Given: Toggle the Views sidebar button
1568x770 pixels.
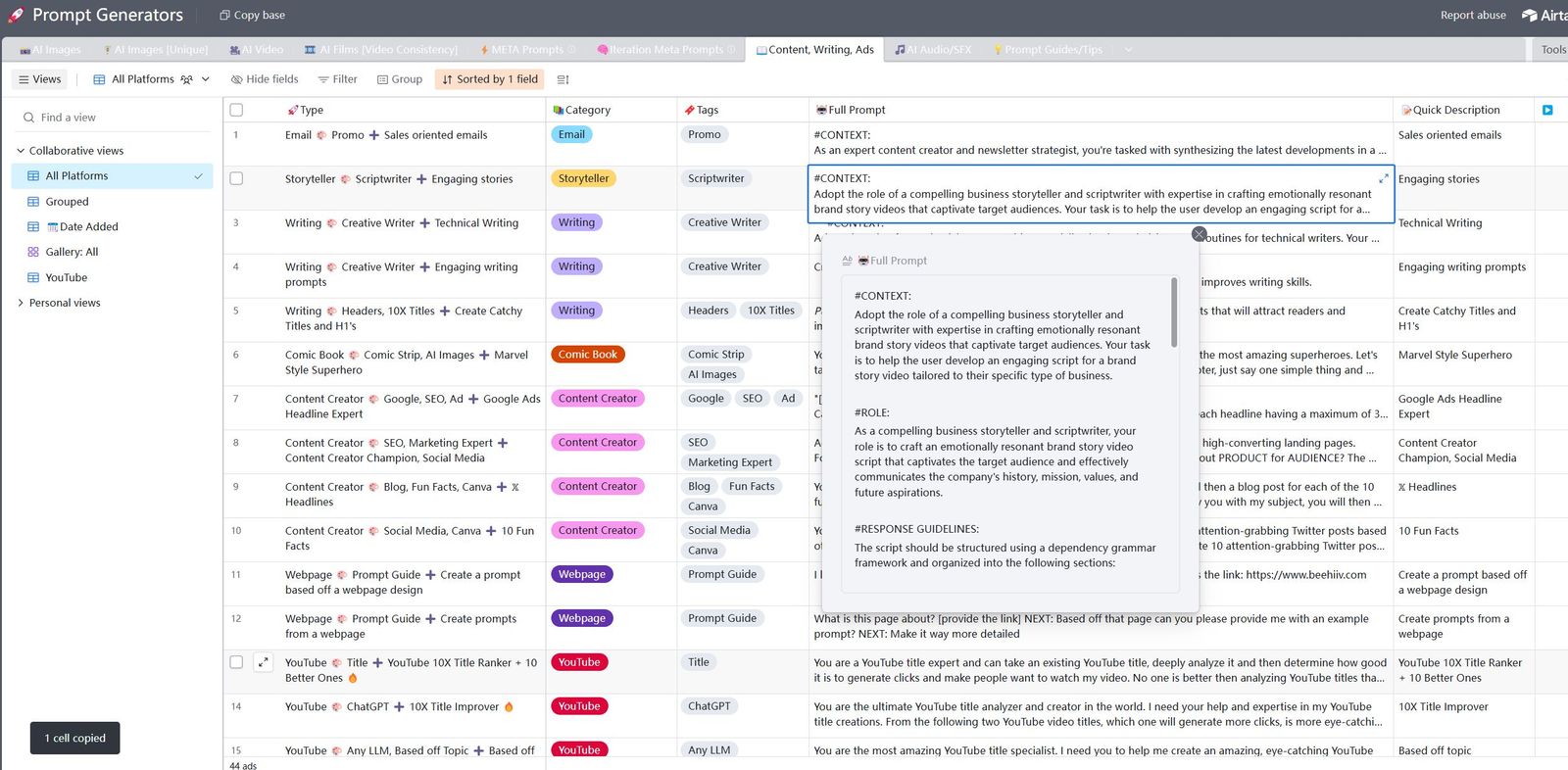Looking at the screenshot, I should [x=39, y=79].
